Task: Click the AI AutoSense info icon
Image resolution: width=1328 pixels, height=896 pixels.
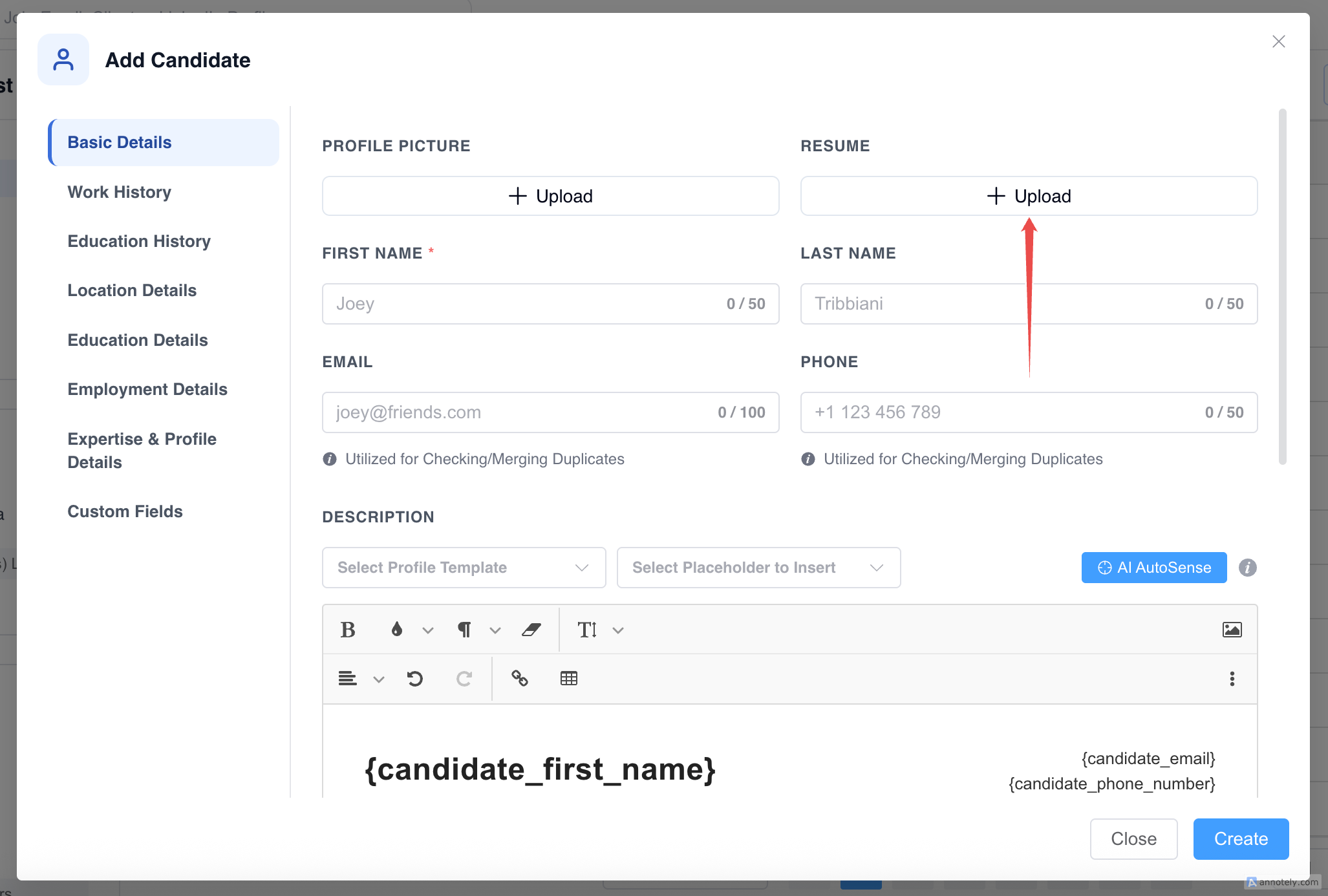Action: pos(1248,568)
